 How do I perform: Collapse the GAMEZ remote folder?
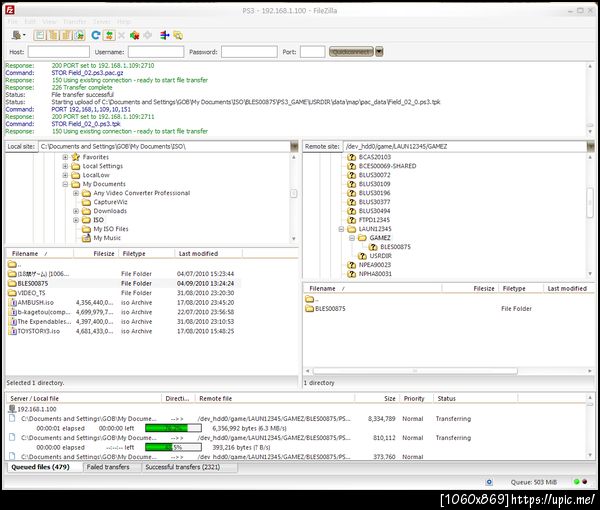[x=352, y=238]
